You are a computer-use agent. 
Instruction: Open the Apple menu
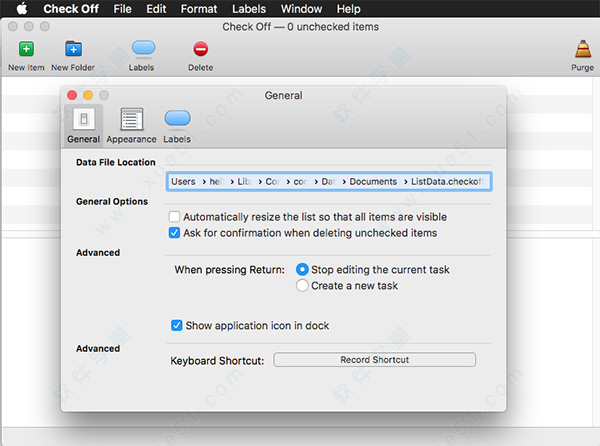tap(22, 8)
